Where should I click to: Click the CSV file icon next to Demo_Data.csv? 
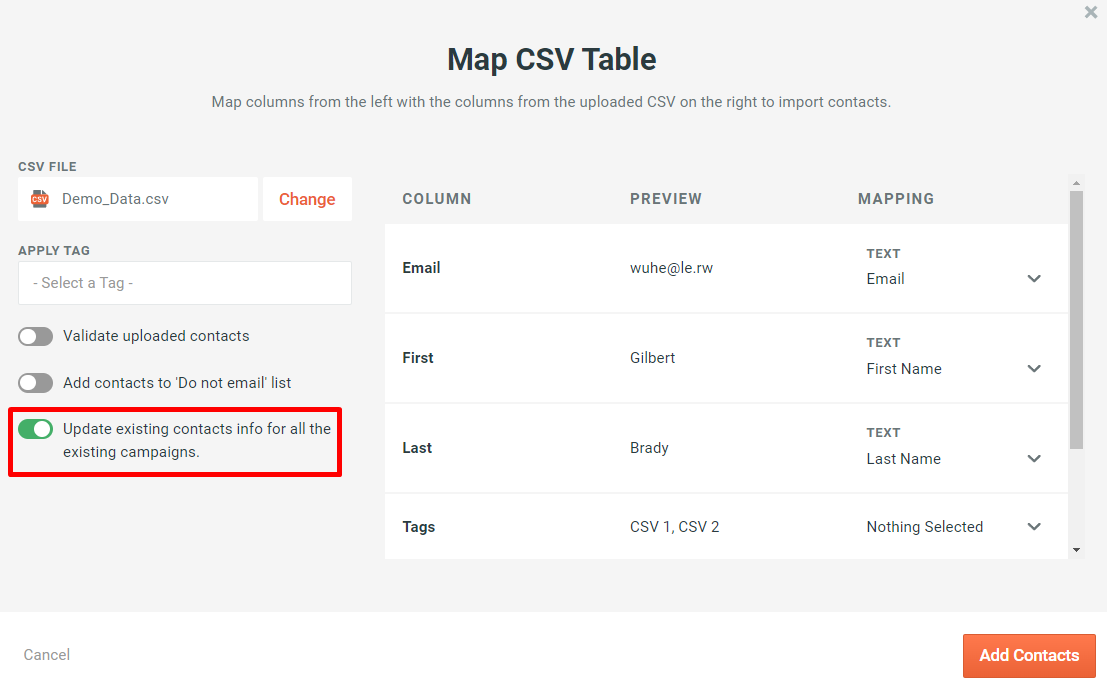point(39,199)
